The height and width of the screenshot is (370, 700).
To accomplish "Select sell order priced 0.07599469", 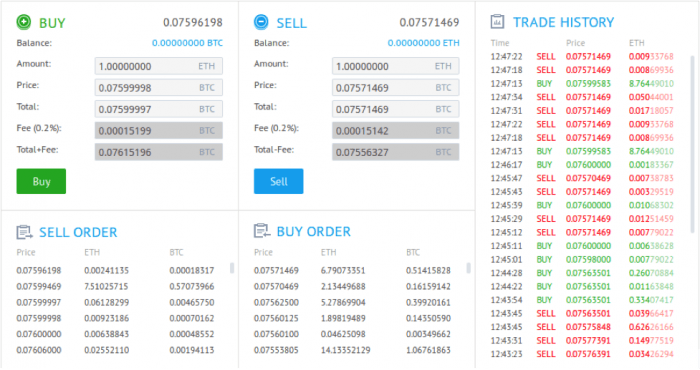I will tap(115, 286).
